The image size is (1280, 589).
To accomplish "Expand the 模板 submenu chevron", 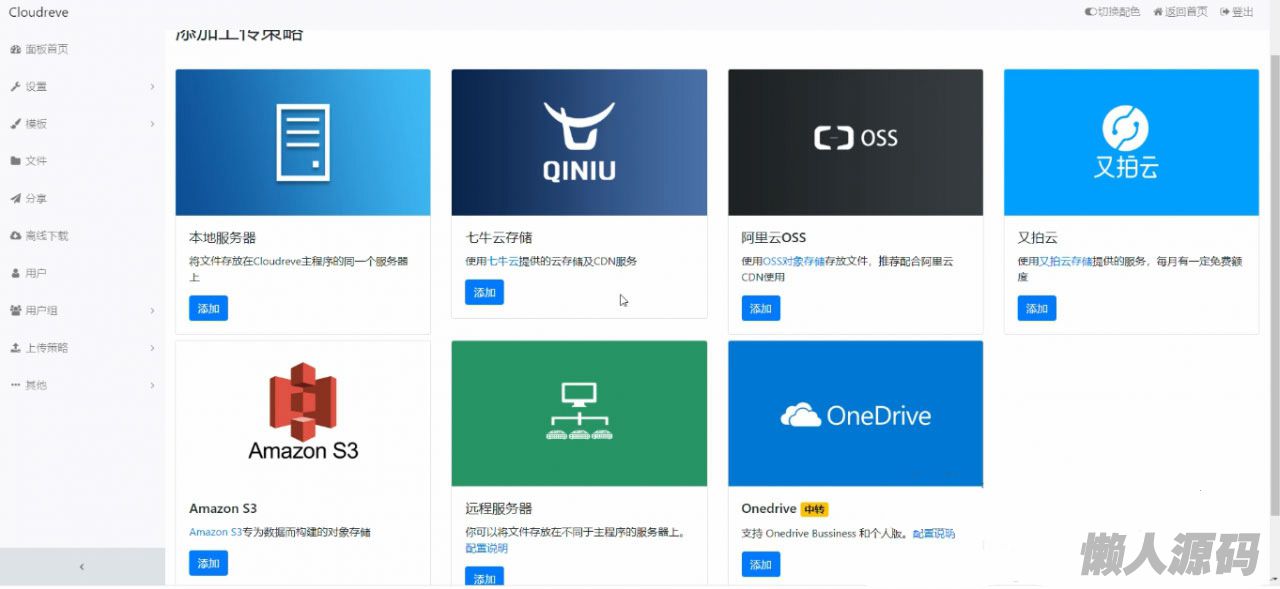I will [x=152, y=124].
